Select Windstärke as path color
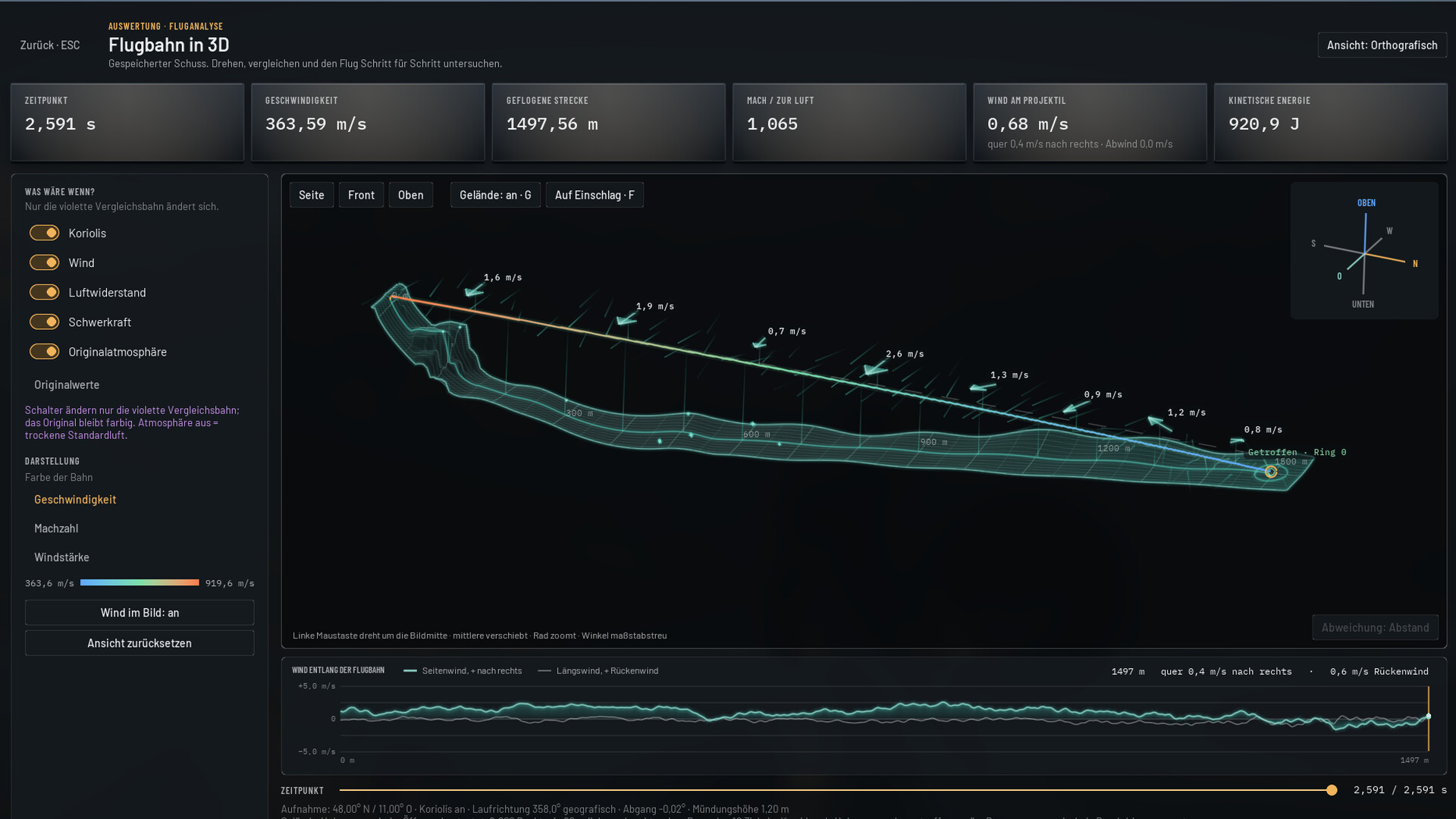The image size is (1456, 819). coord(61,557)
